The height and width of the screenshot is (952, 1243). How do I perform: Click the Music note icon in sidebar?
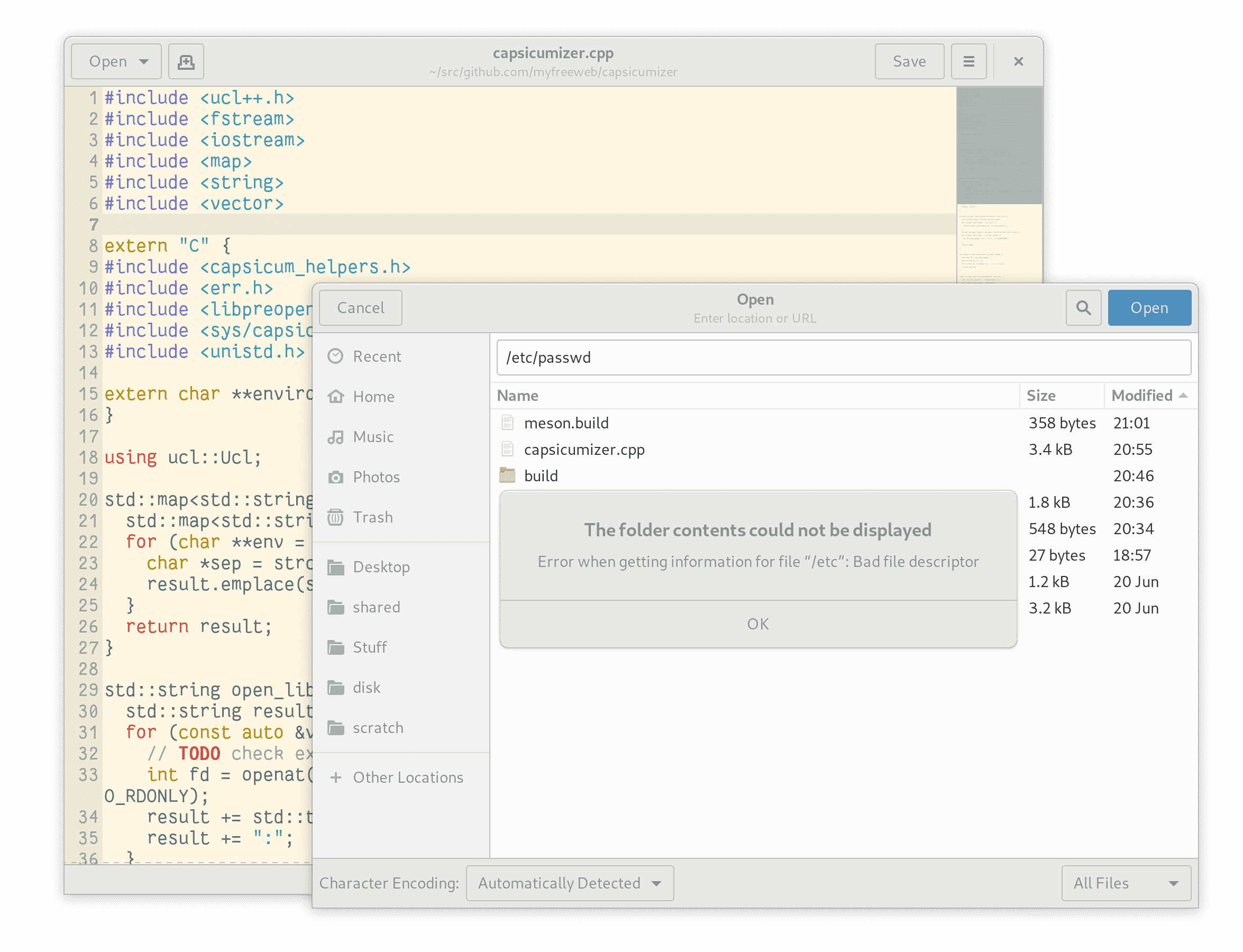pos(335,437)
